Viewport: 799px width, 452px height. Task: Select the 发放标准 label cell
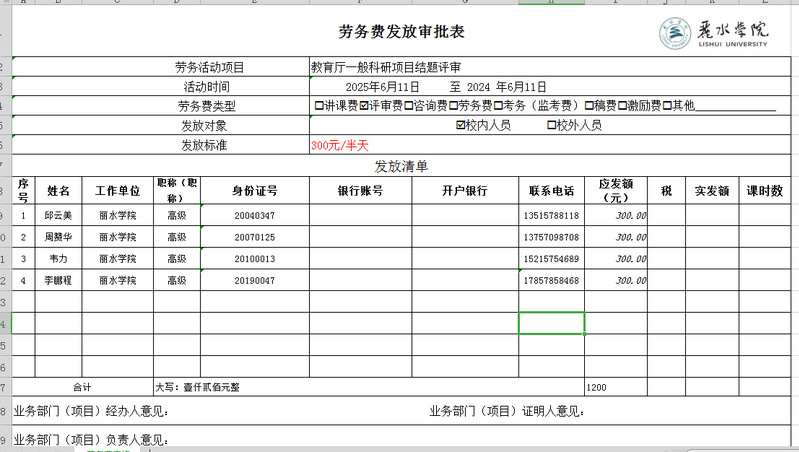click(x=161, y=145)
